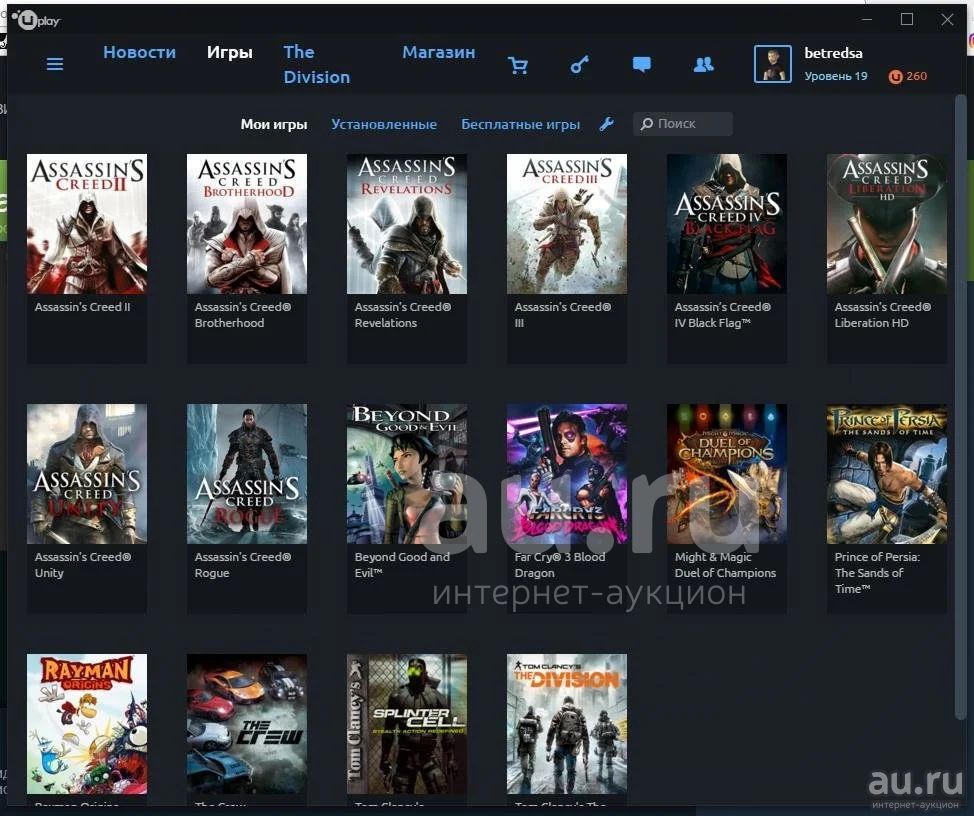Open The Crew game cover
This screenshot has width=974, height=816.
pos(247,723)
